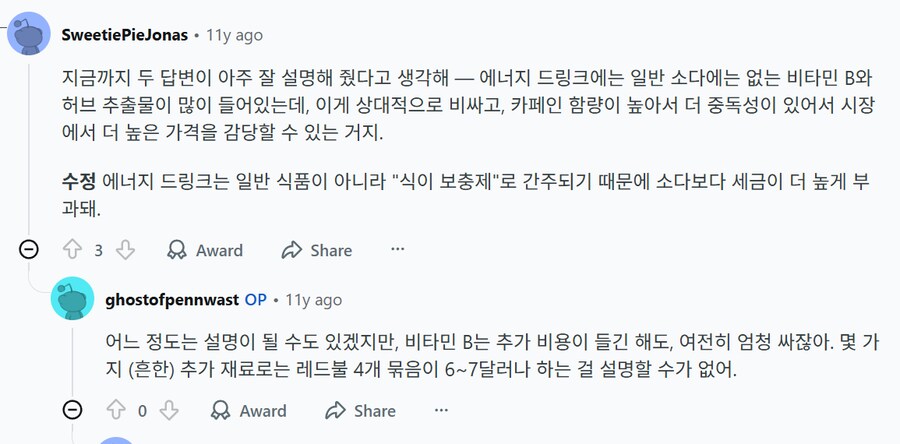This screenshot has height=444, width=900.
Task: Share ghostofpennwast's reply
Action: pyautogui.click(x=360, y=410)
